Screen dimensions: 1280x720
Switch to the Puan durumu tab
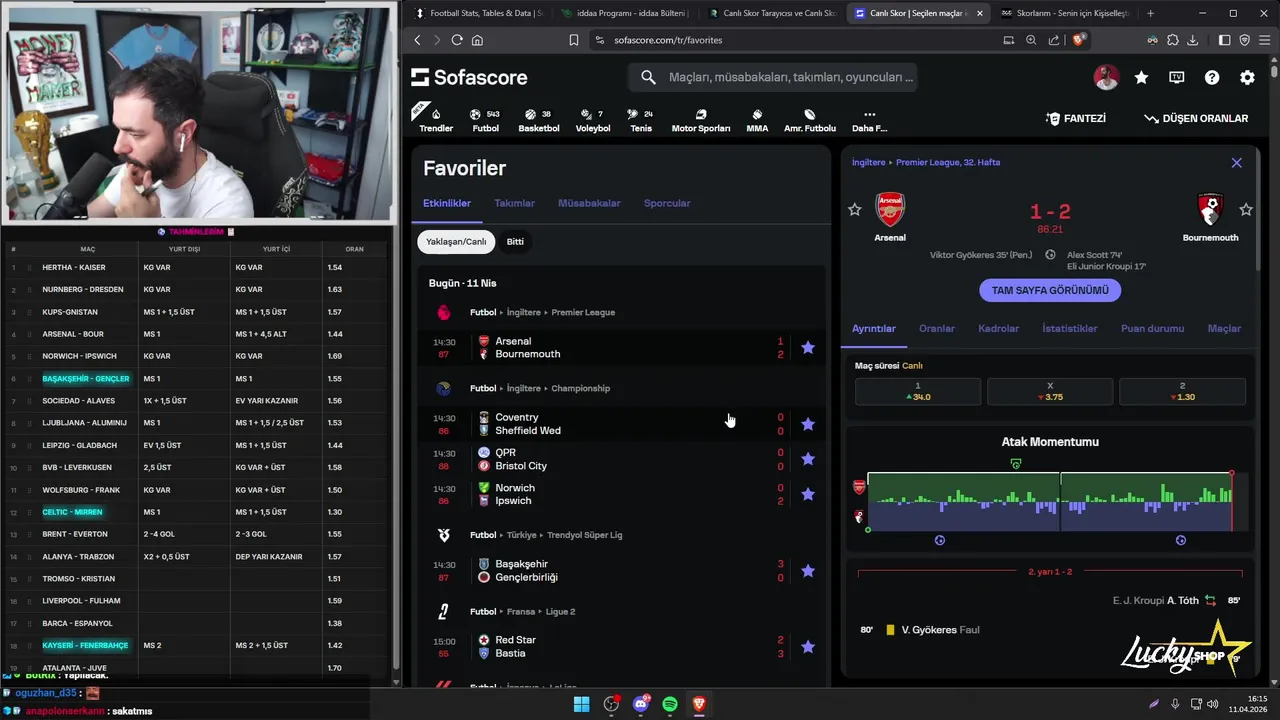tap(1153, 328)
